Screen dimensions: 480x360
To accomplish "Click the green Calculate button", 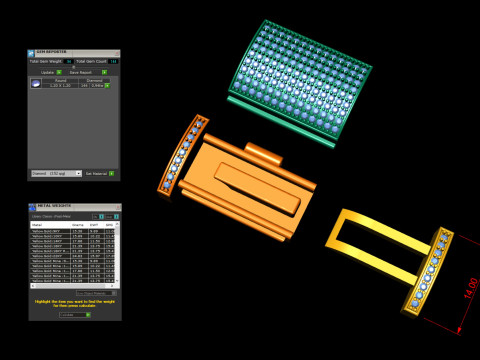I will 88,315.
